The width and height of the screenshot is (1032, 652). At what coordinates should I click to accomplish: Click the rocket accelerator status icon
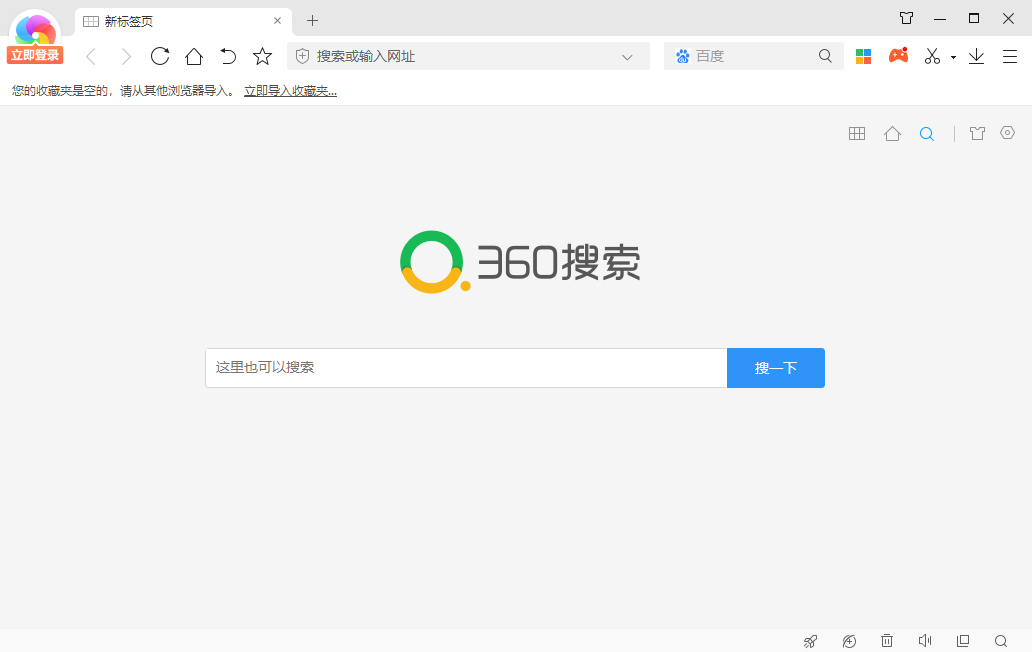click(x=810, y=641)
